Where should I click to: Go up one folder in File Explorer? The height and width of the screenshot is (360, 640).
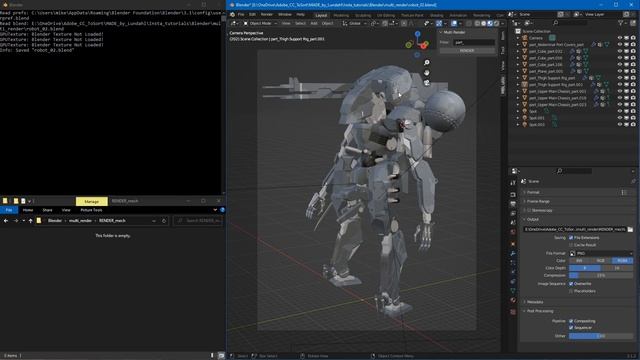pos(30,221)
